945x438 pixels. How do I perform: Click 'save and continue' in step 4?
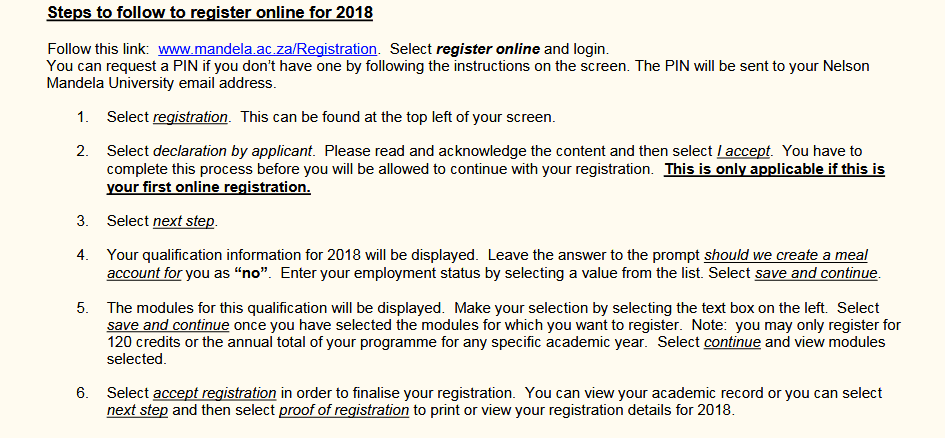point(815,273)
